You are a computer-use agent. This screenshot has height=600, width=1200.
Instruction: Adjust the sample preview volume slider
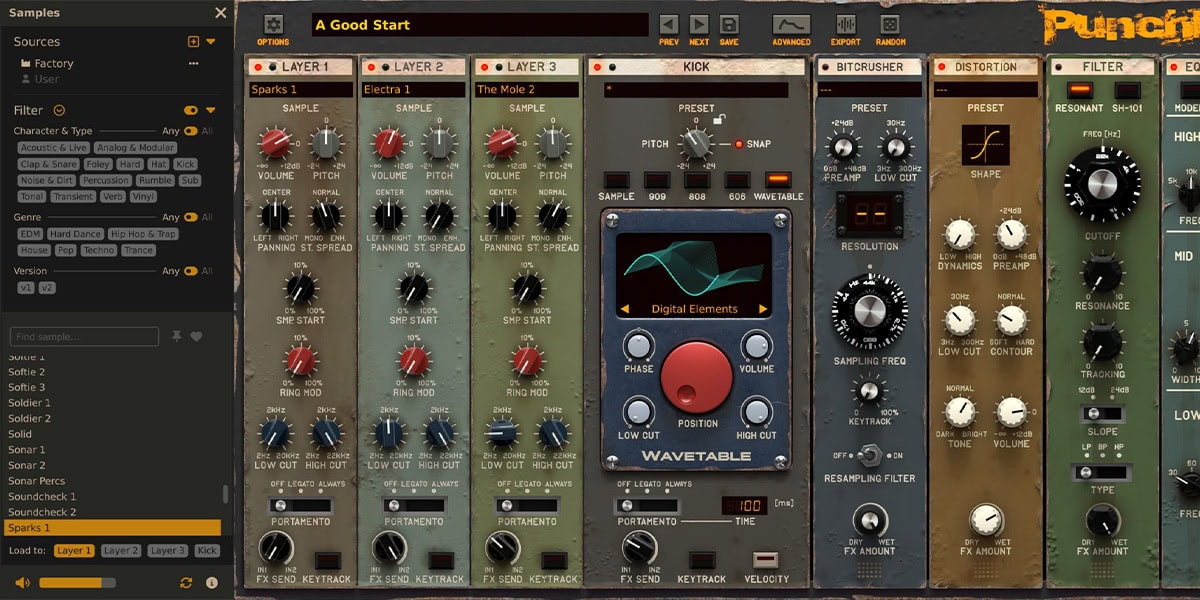click(x=77, y=582)
